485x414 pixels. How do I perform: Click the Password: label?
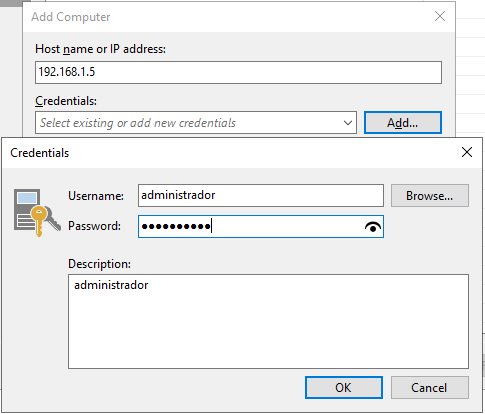pos(95,226)
